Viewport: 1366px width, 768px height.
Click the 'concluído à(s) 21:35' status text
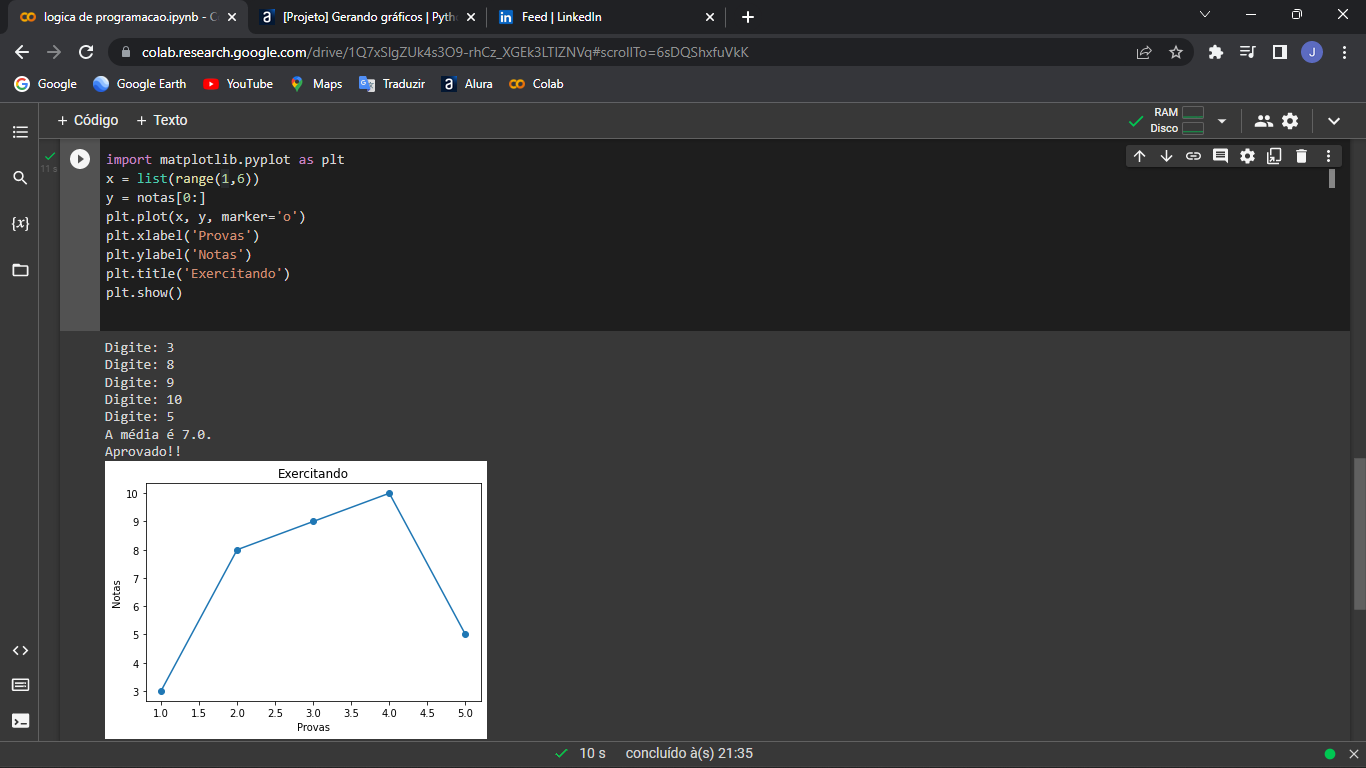coord(689,753)
